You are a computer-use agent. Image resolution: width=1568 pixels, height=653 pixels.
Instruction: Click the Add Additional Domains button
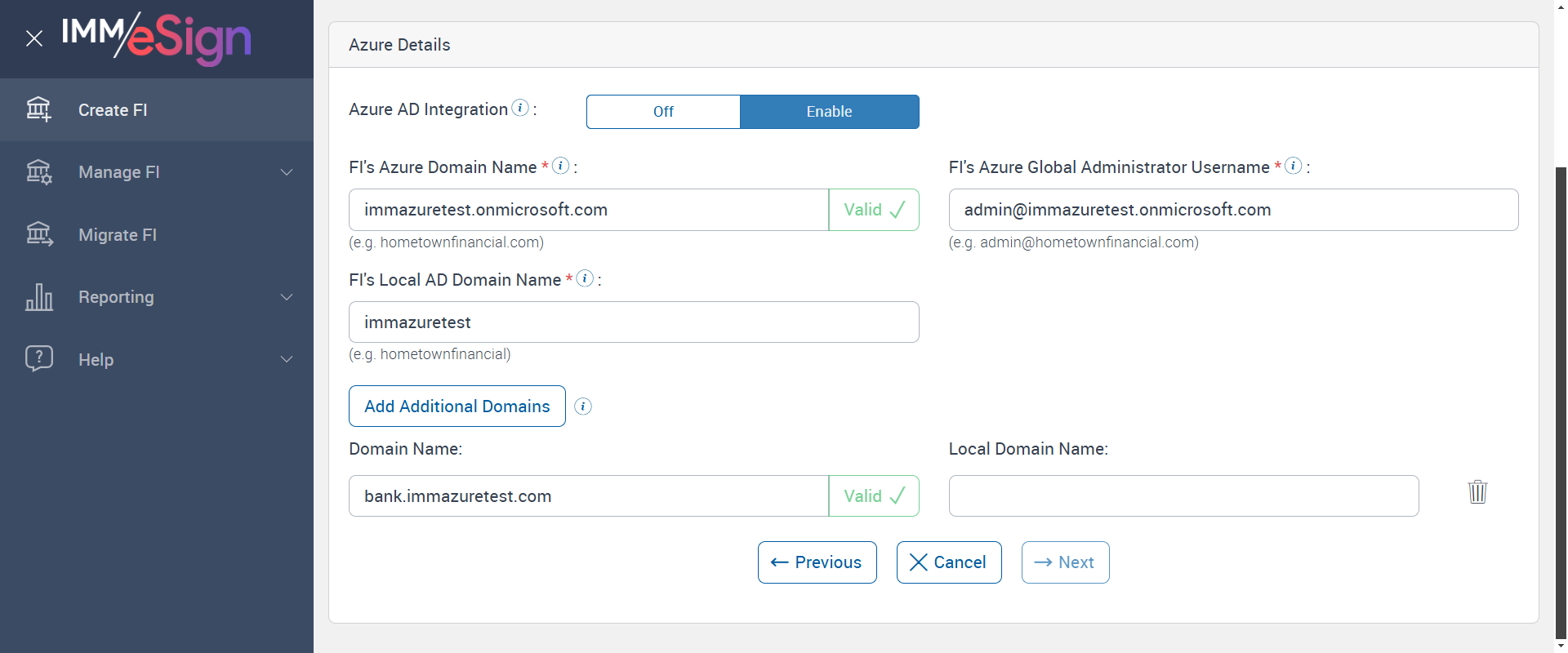[x=457, y=406]
